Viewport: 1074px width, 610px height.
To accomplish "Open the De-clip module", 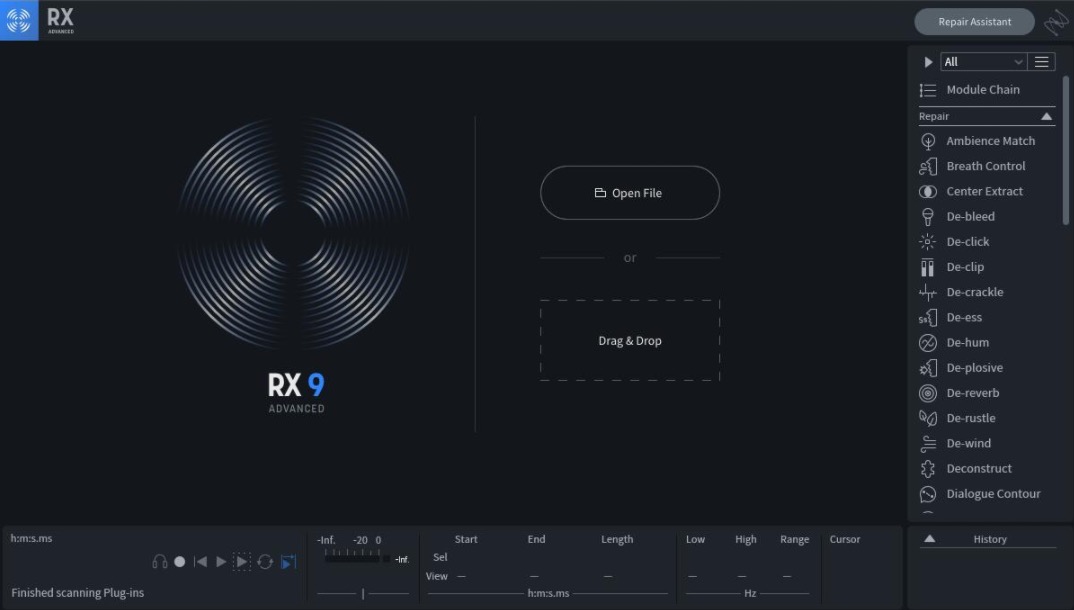I will coord(965,267).
